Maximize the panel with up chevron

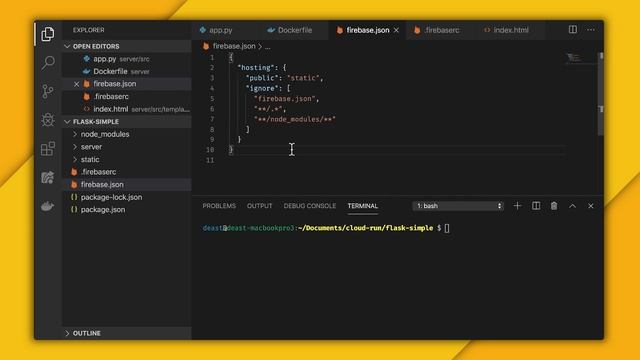click(573, 206)
